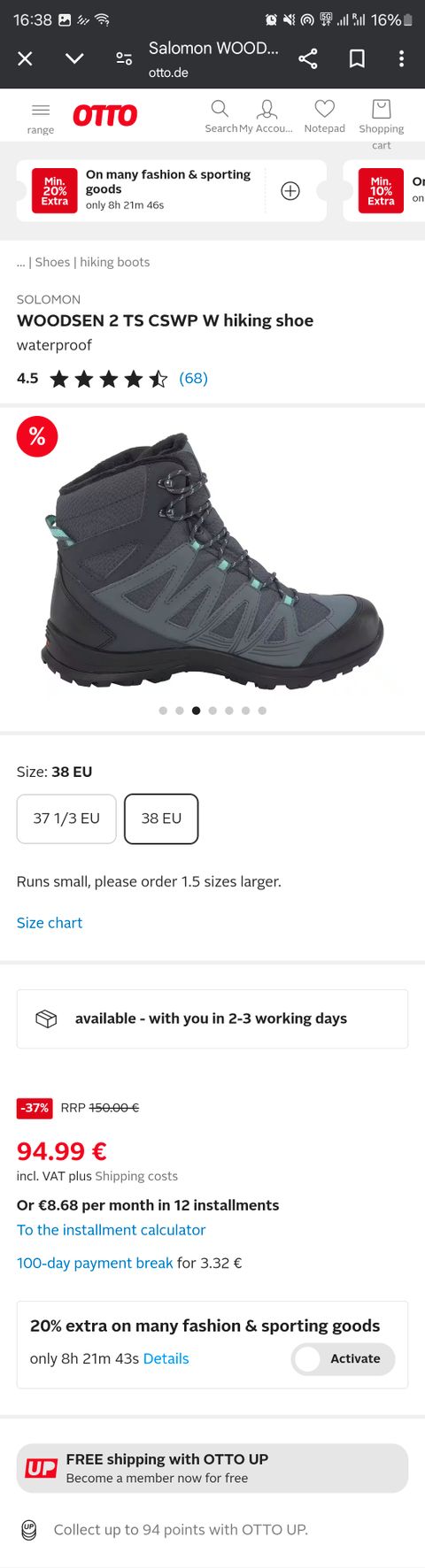Open Notepad heart icon
Image resolution: width=425 pixels, height=1568 pixels.
pos(325,109)
